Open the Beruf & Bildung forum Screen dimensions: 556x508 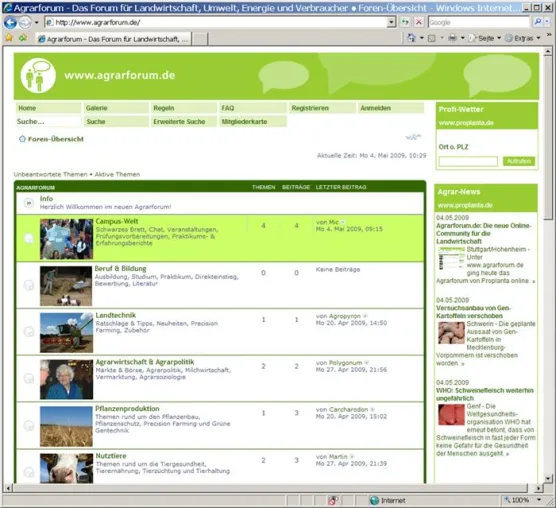tap(120, 268)
